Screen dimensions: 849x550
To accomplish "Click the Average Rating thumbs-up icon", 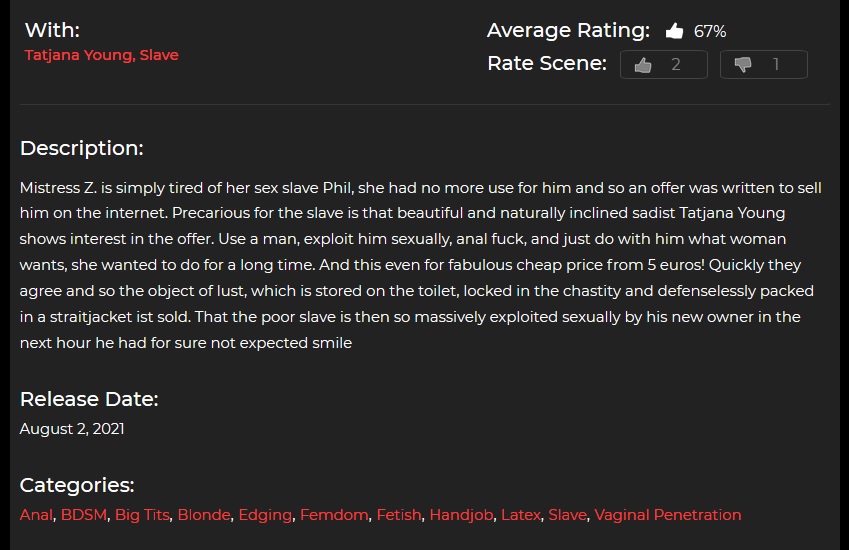I will coord(674,31).
